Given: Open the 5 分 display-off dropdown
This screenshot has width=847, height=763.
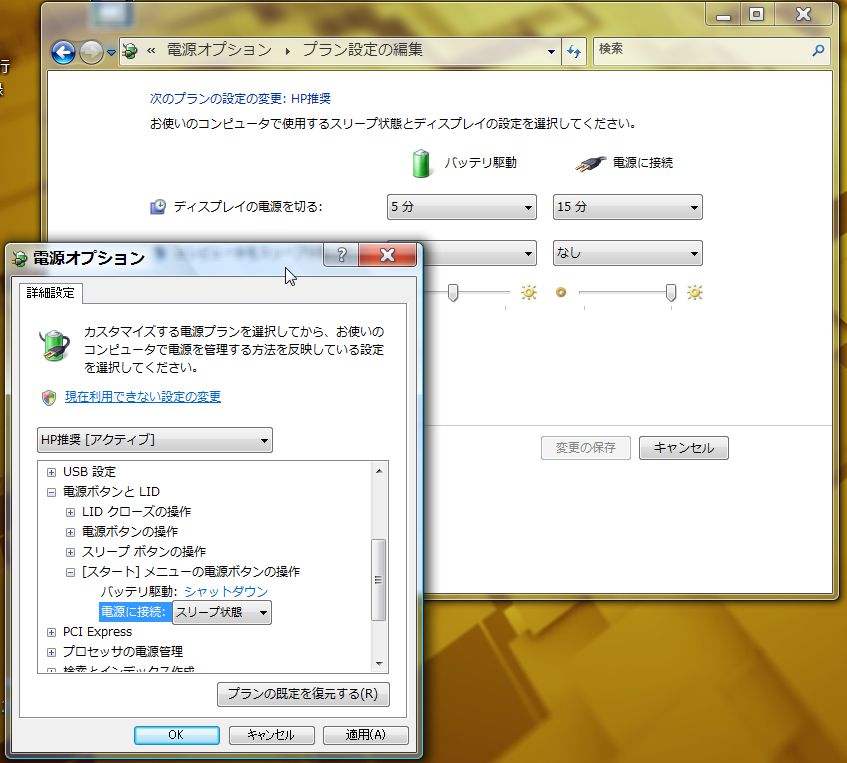Looking at the screenshot, I should pos(462,207).
